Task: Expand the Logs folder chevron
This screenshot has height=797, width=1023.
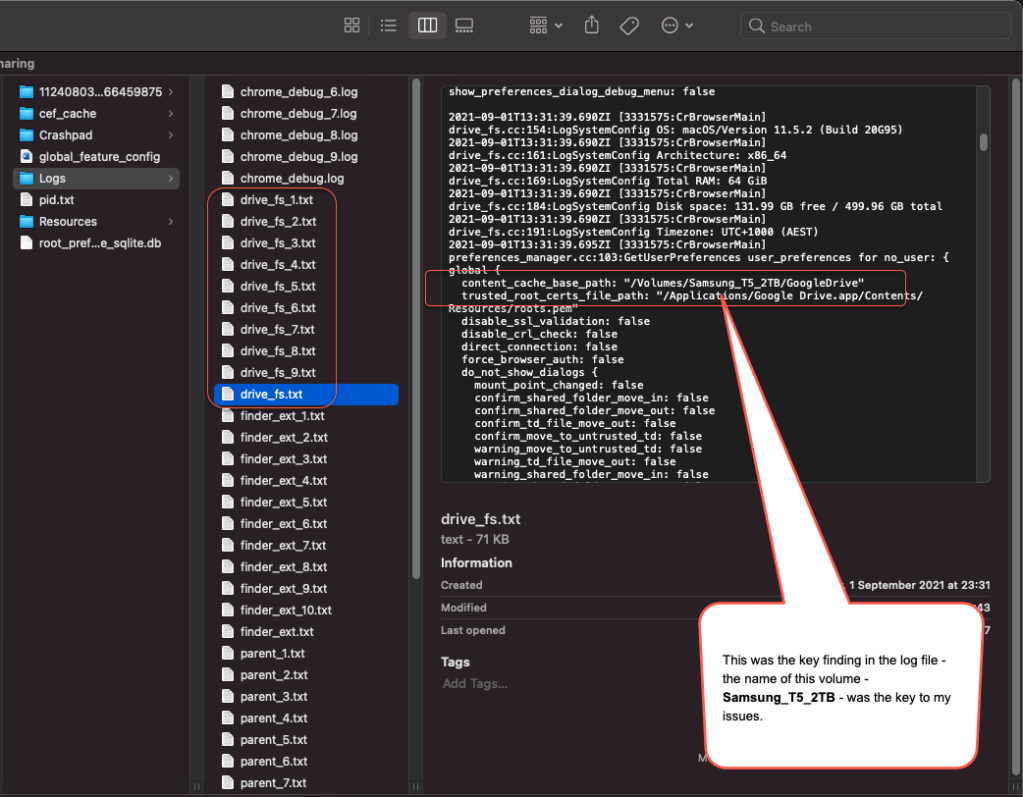Action: point(171,179)
